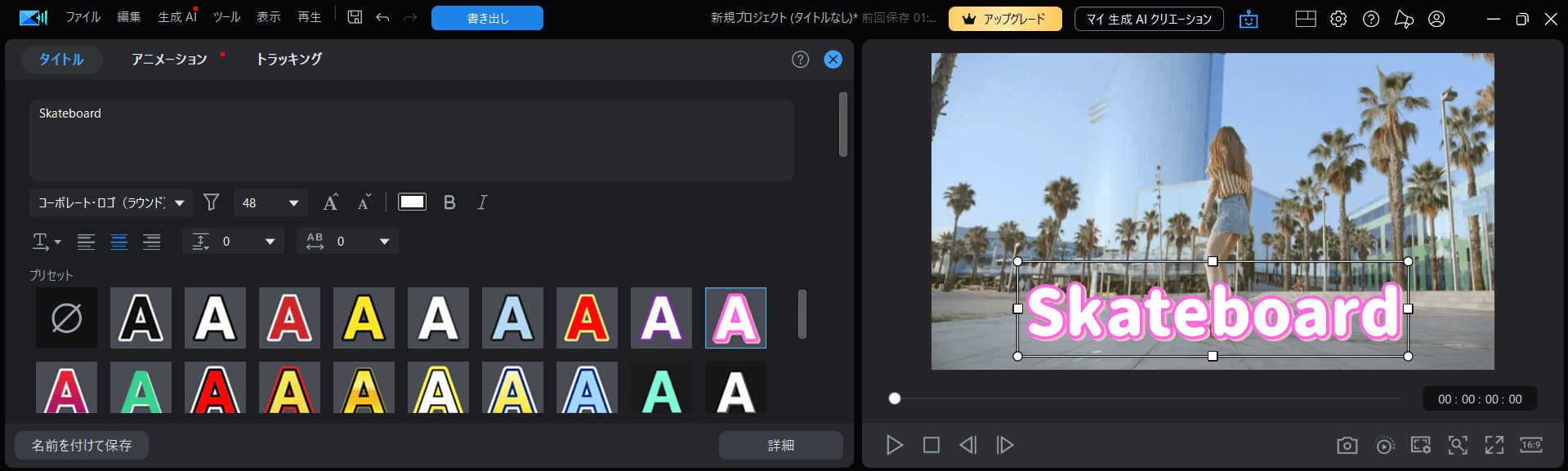The height and width of the screenshot is (471, 1568).
Task: Save project using floppy disk icon
Action: tap(355, 17)
